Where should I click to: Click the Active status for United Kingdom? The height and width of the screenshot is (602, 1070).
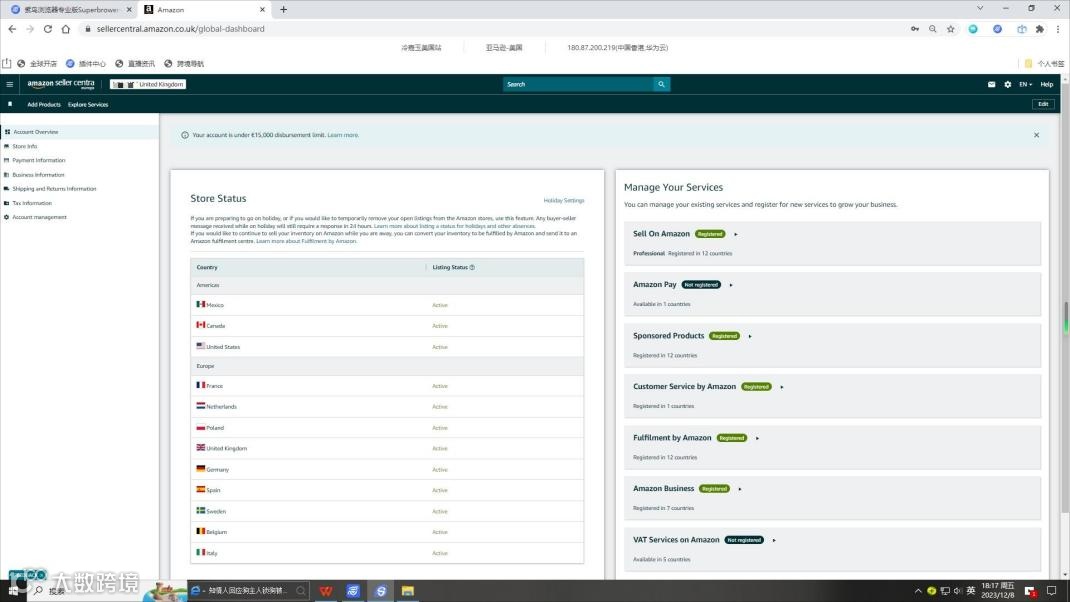click(439, 448)
